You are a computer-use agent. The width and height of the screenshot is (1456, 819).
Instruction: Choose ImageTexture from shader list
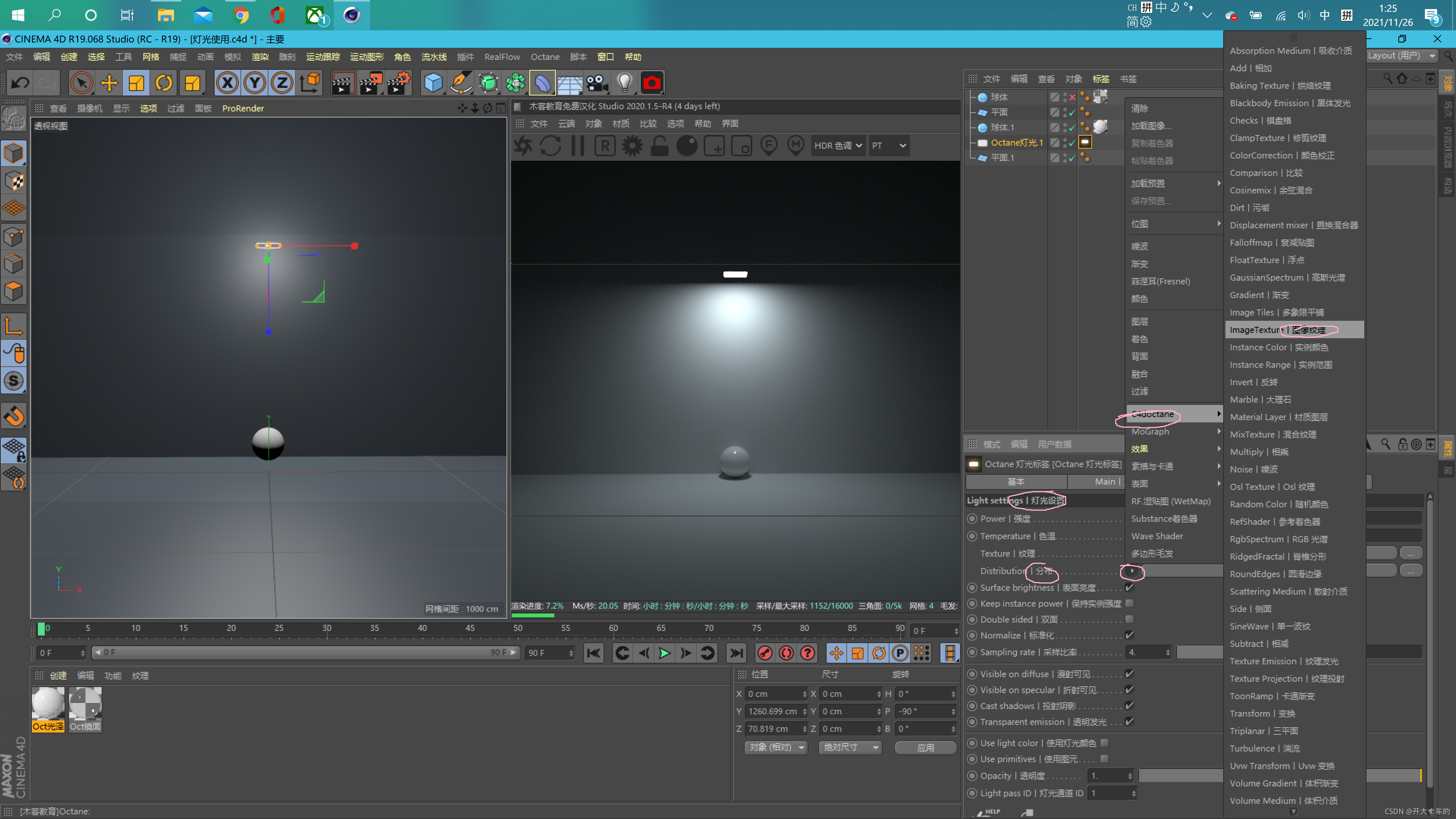(x=1294, y=329)
